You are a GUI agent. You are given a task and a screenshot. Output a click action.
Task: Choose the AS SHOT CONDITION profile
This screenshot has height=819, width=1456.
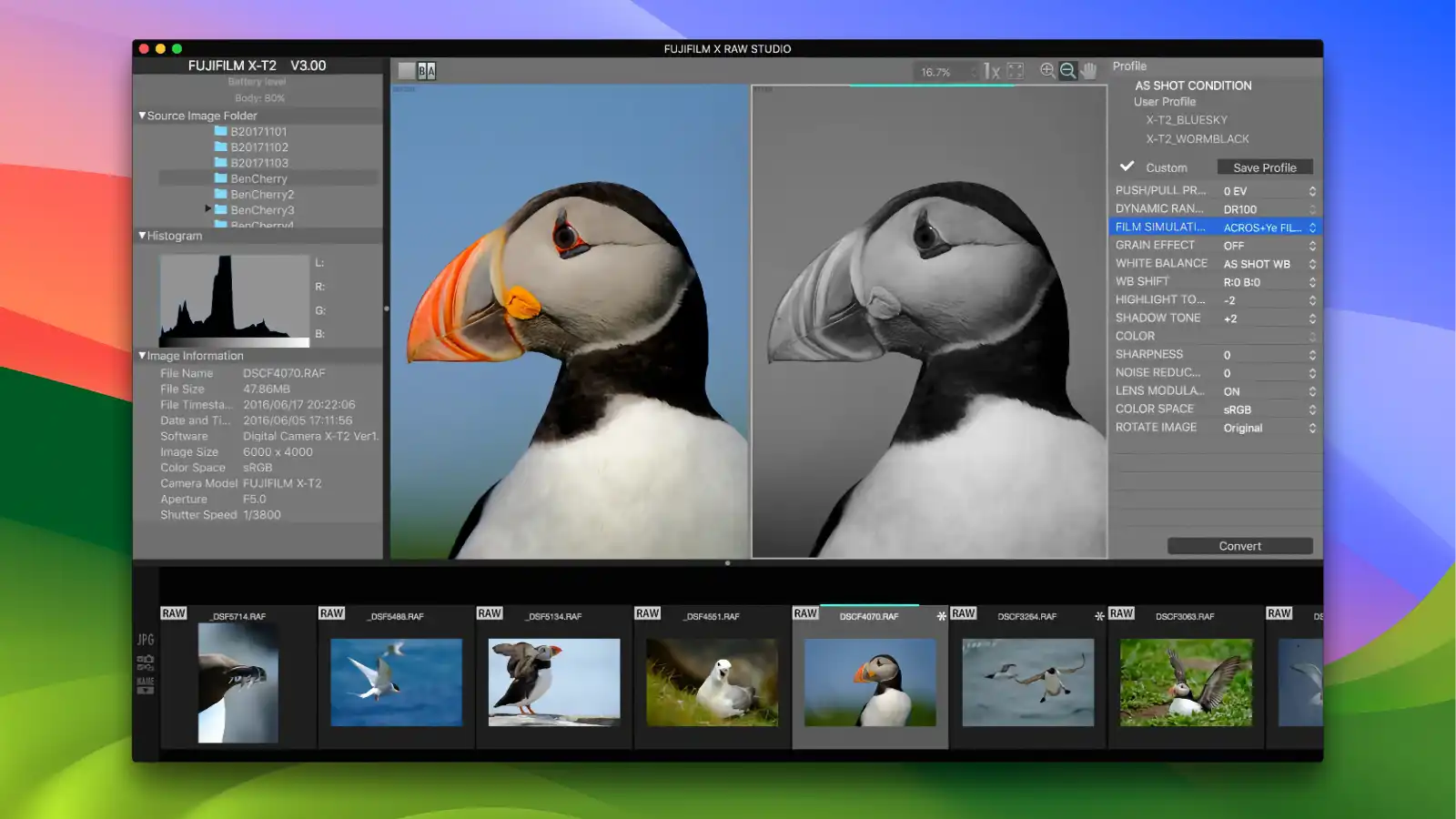(1193, 86)
